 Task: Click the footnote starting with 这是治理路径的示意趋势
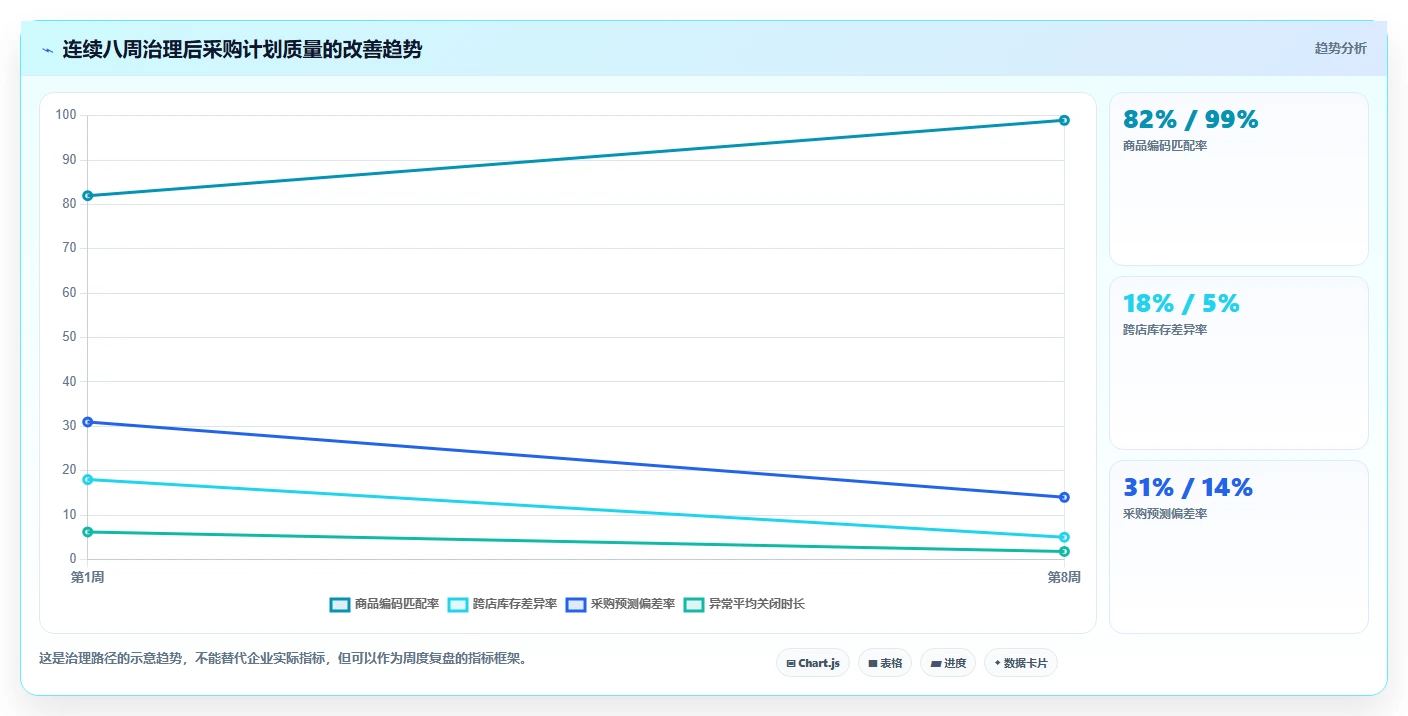[283, 658]
